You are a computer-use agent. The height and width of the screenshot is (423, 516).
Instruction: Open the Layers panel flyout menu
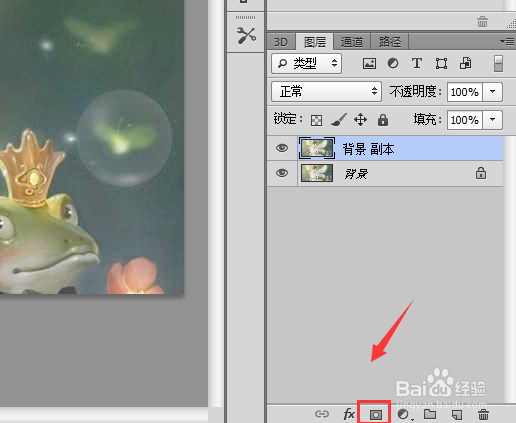coord(507,42)
